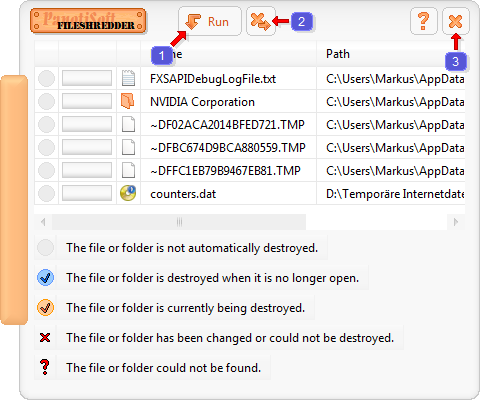The height and width of the screenshot is (400, 480).
Task: Click horizontal scrollbar right arrow
Action: (x=456, y=222)
